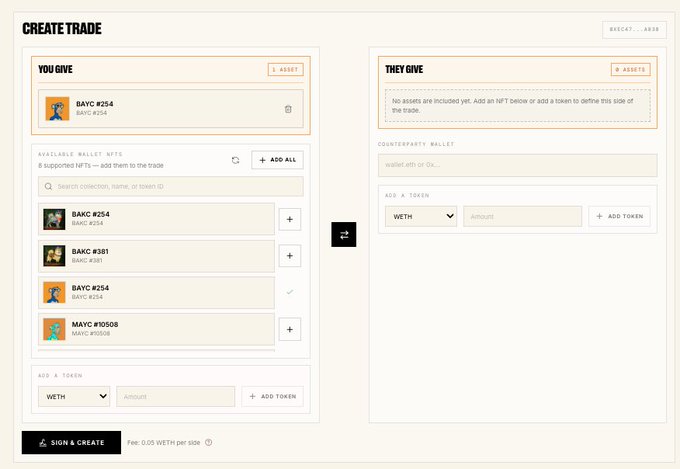Refresh available wallet NFTs
This screenshot has width=680, height=469.
[235, 160]
